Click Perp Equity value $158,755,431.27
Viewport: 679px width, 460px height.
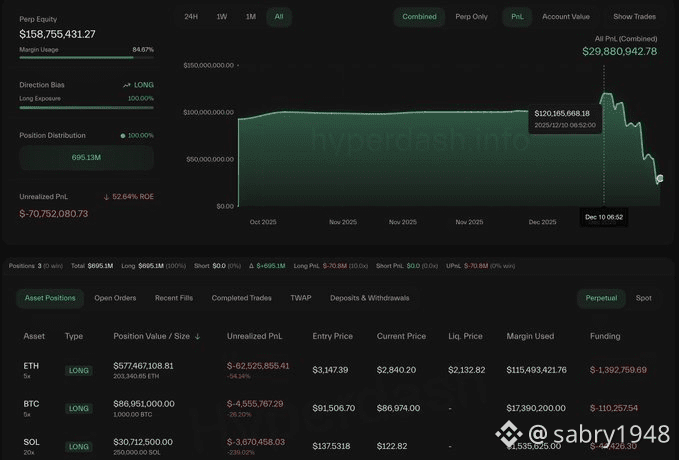click(x=57, y=34)
